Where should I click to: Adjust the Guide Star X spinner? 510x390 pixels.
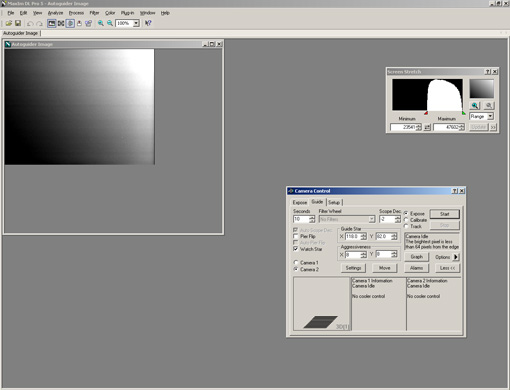[364, 237]
